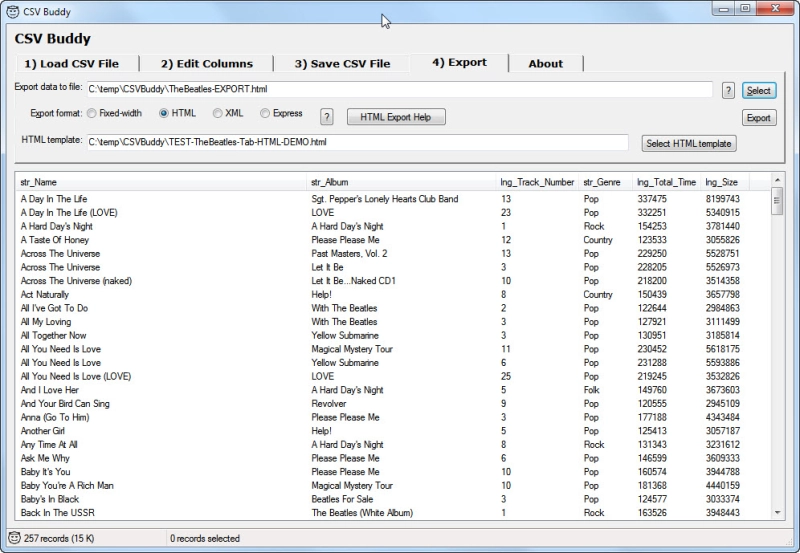Click the total time value 337475
This screenshot has width=800, height=553.
[652, 199]
